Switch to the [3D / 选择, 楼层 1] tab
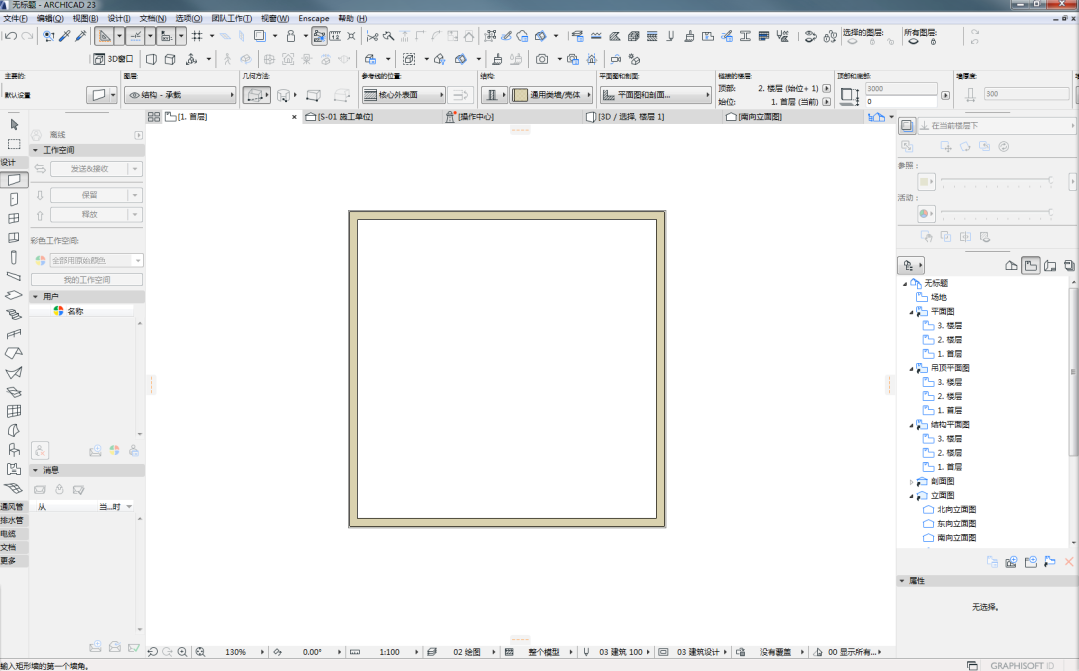The width and height of the screenshot is (1079, 671). coord(651,117)
